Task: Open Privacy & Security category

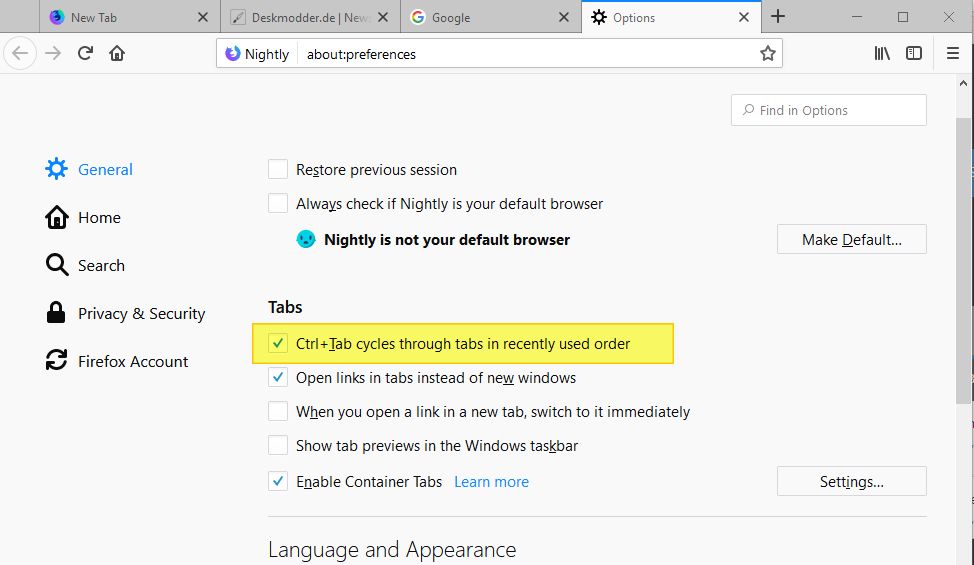Action: click(125, 313)
